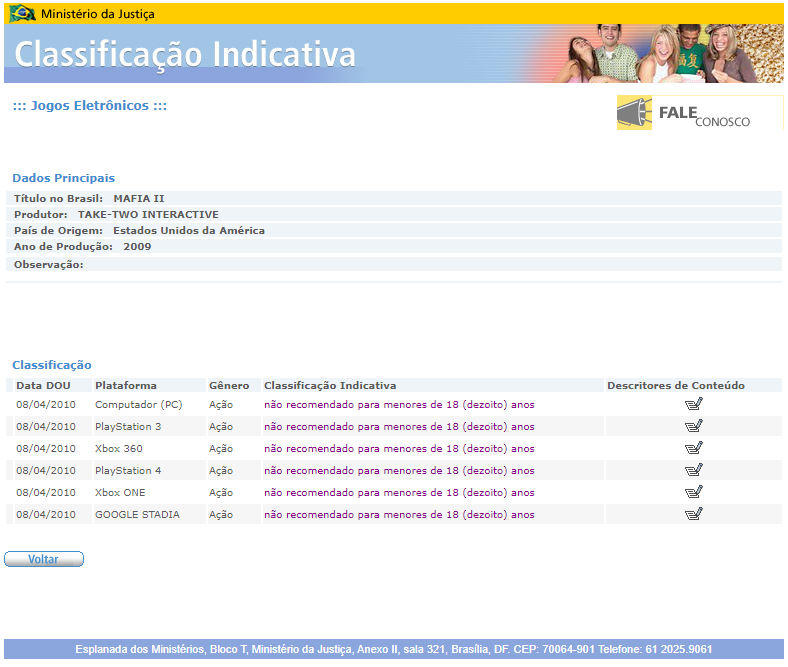Click the Ação genre in Xbox 360 row
The image size is (788, 667).
tap(221, 449)
